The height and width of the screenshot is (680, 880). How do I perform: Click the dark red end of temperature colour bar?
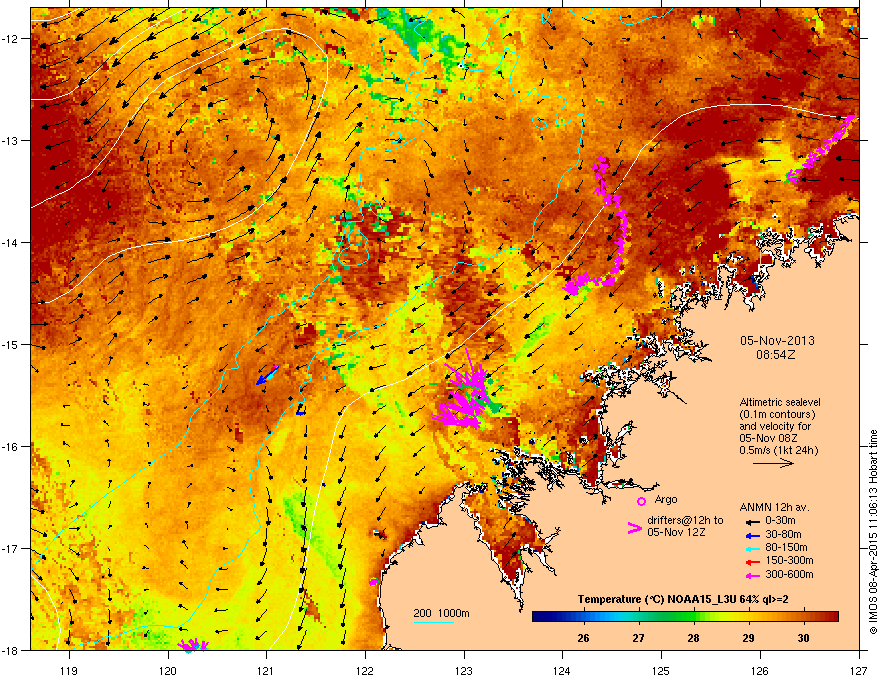pyautogui.click(x=834, y=617)
